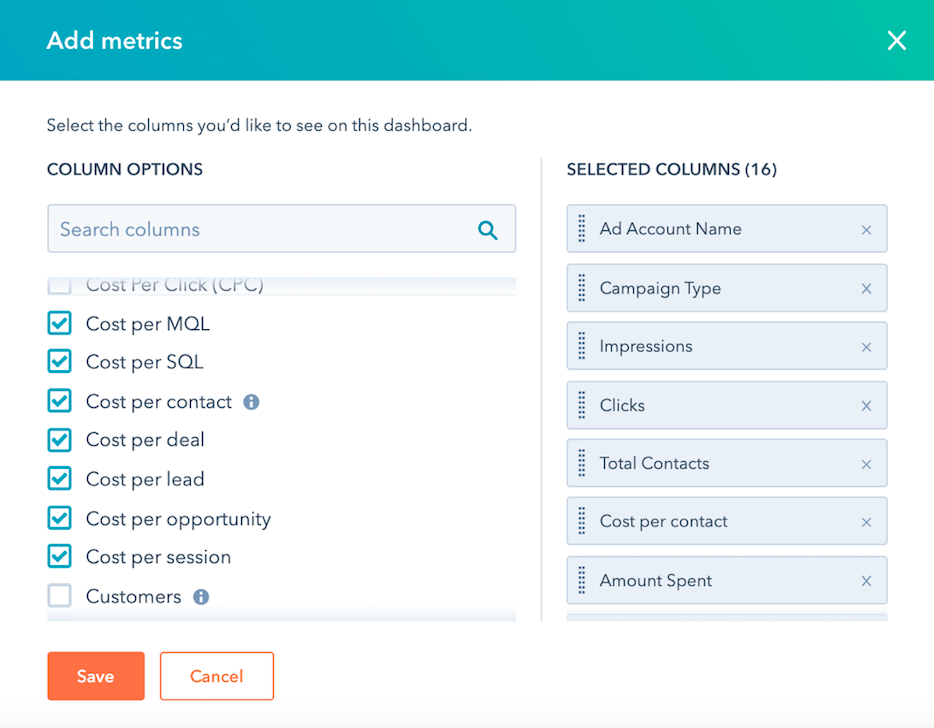Remove Total Contacts from selected columns
The height and width of the screenshot is (728, 934).
click(866, 464)
